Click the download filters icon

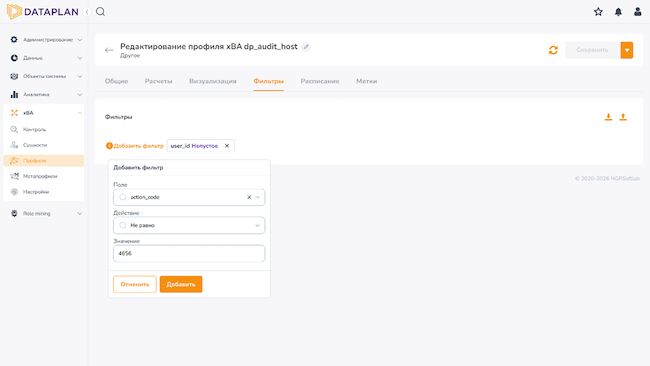click(608, 117)
